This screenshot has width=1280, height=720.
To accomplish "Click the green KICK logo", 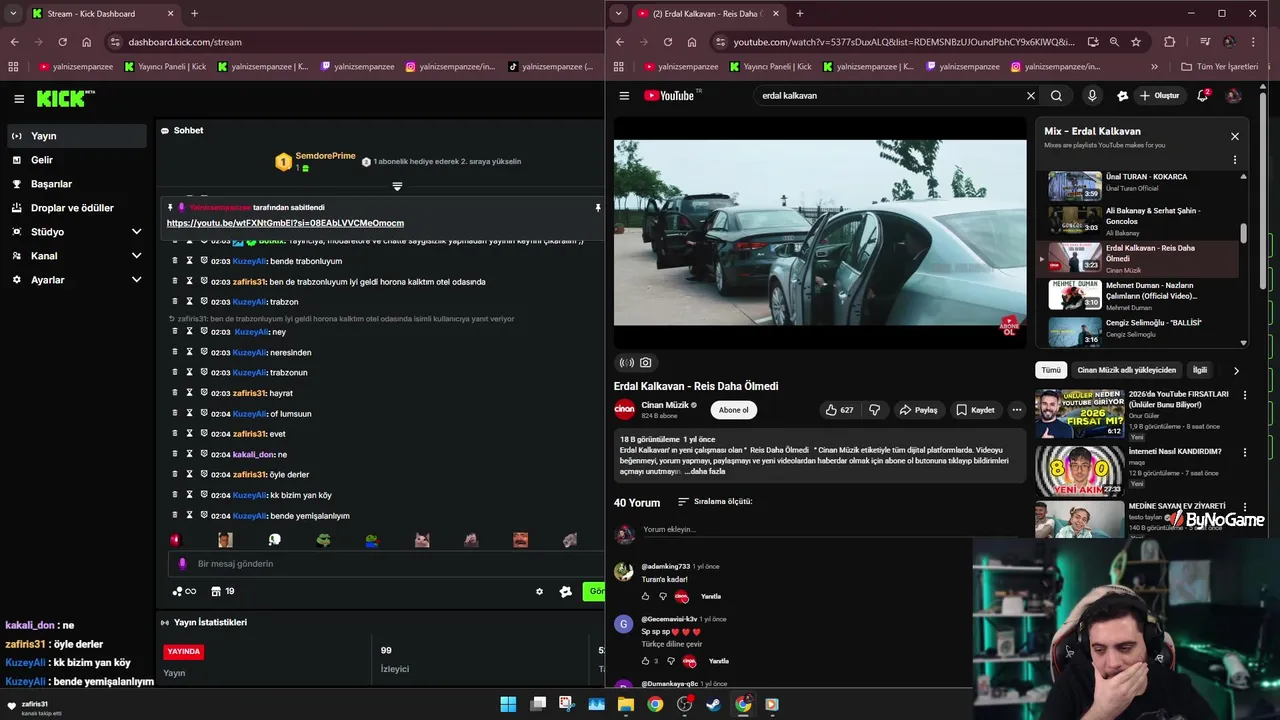I will [62, 98].
